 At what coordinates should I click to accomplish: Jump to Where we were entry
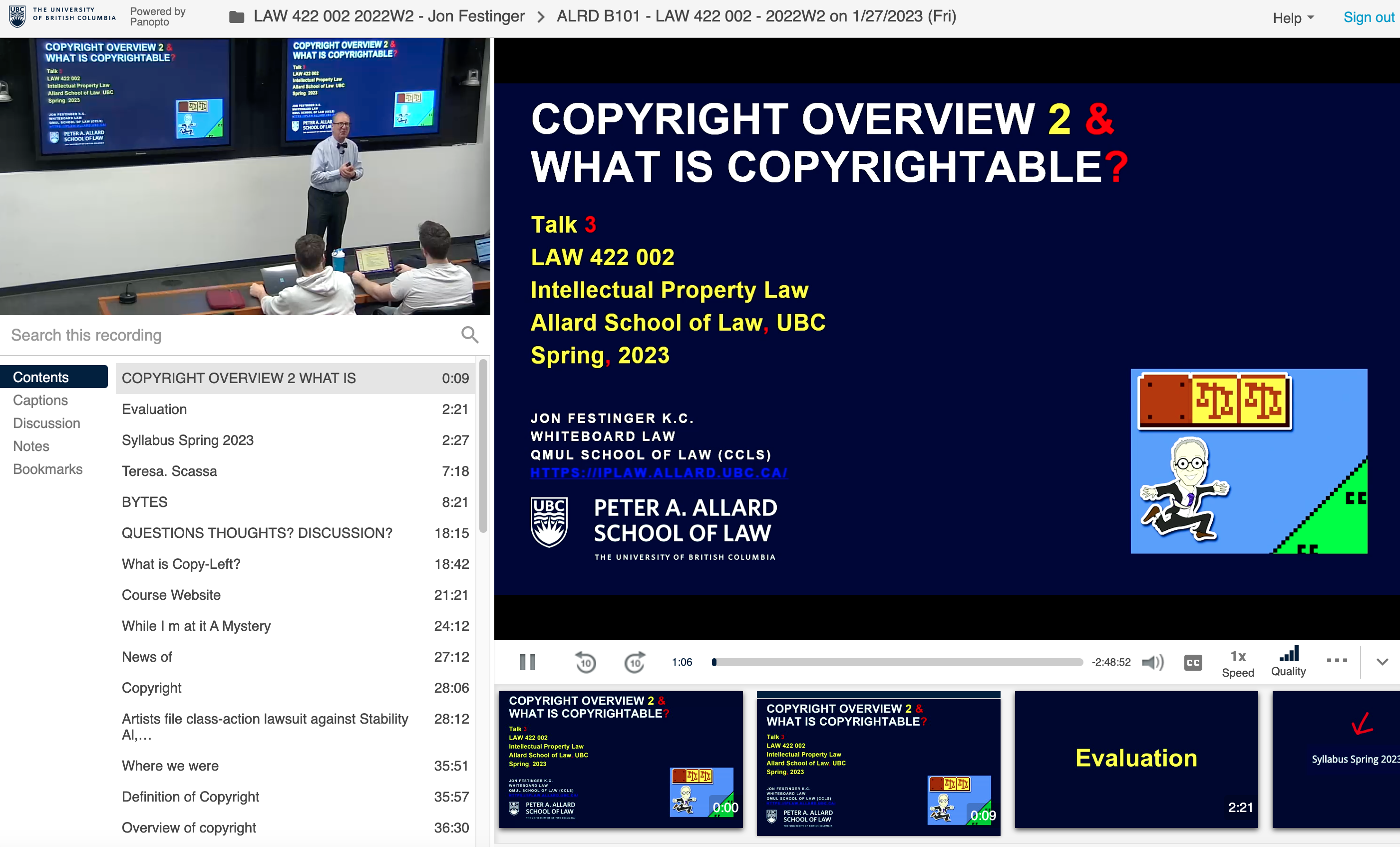coord(296,766)
